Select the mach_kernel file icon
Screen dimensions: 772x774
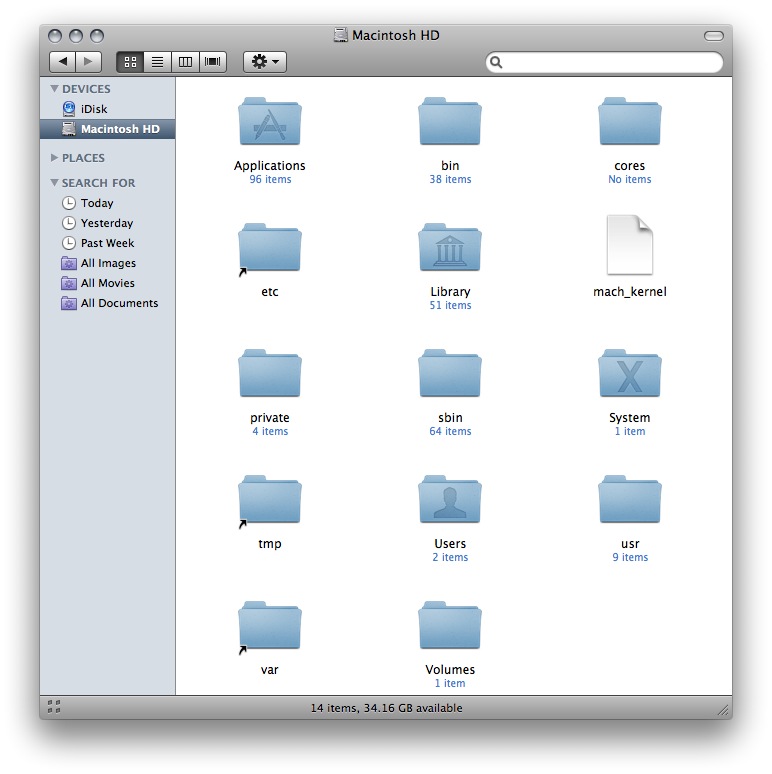pyautogui.click(x=629, y=244)
